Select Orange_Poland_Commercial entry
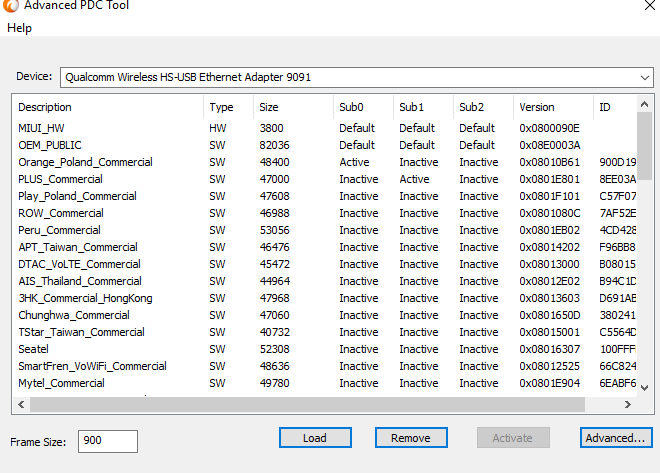Screen dimensions: 660x473 (85, 162)
